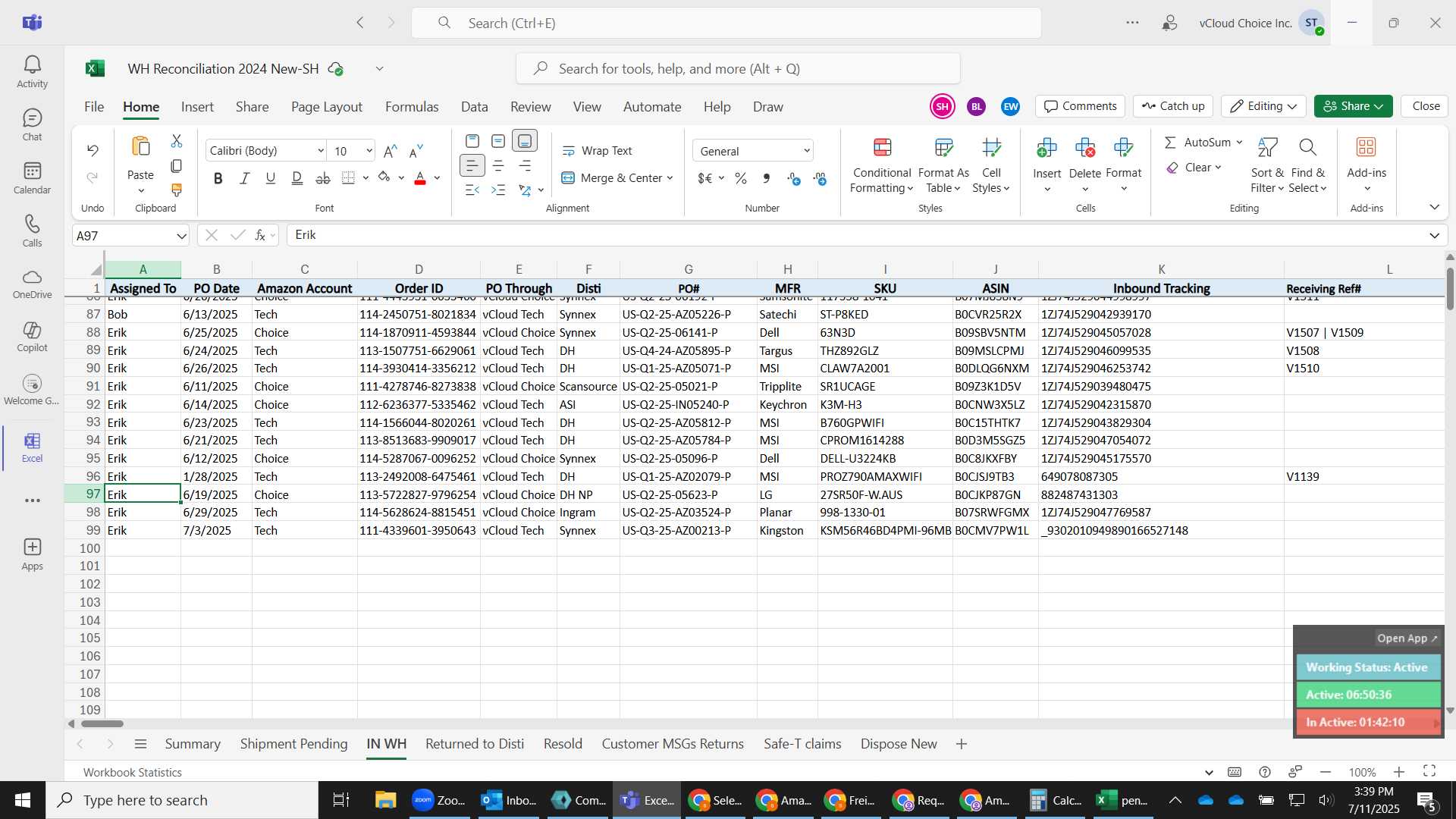The width and height of the screenshot is (1456, 819).
Task: Click the Teams search box
Action: pos(726,23)
